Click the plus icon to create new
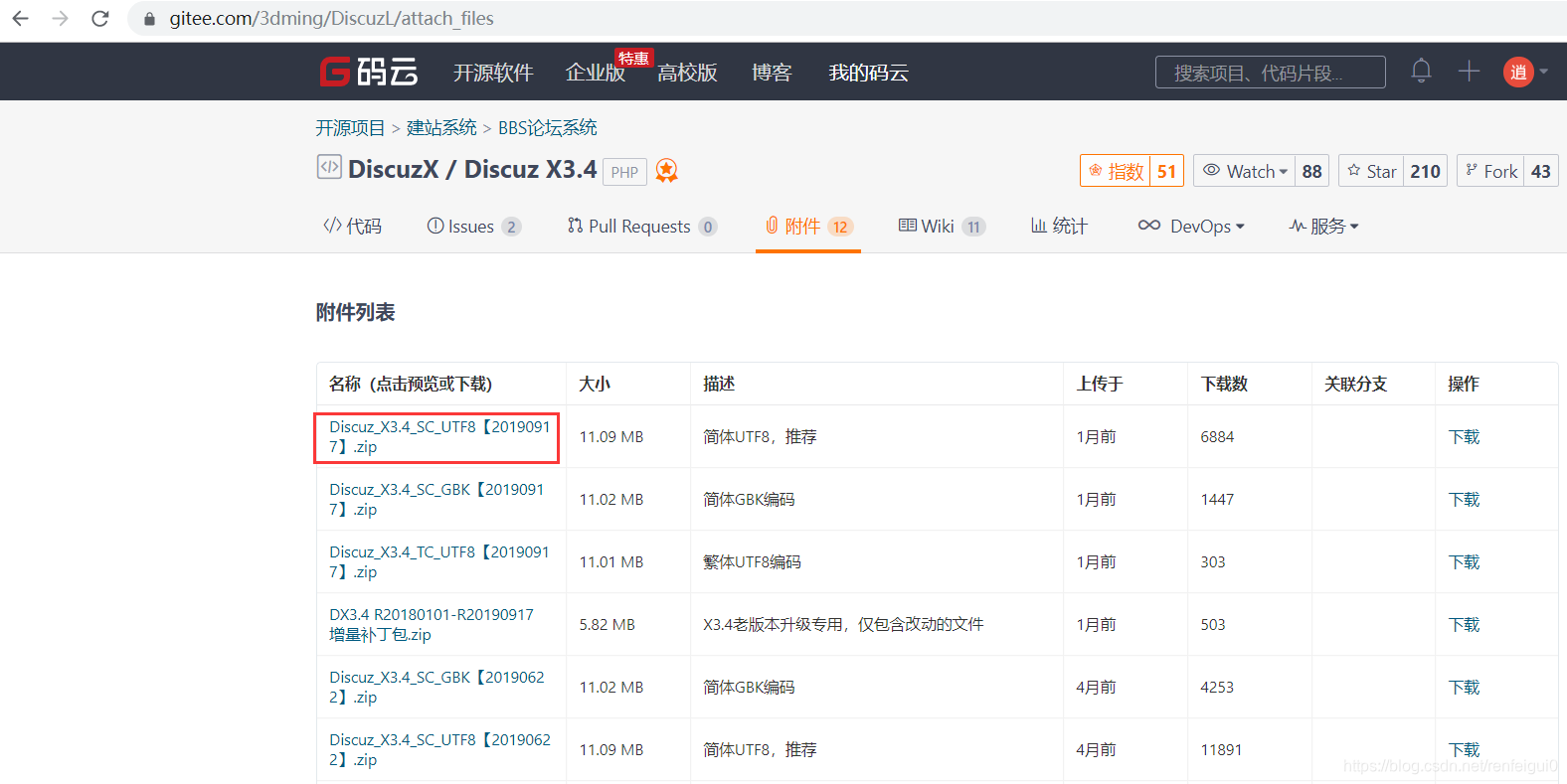 click(x=1469, y=71)
